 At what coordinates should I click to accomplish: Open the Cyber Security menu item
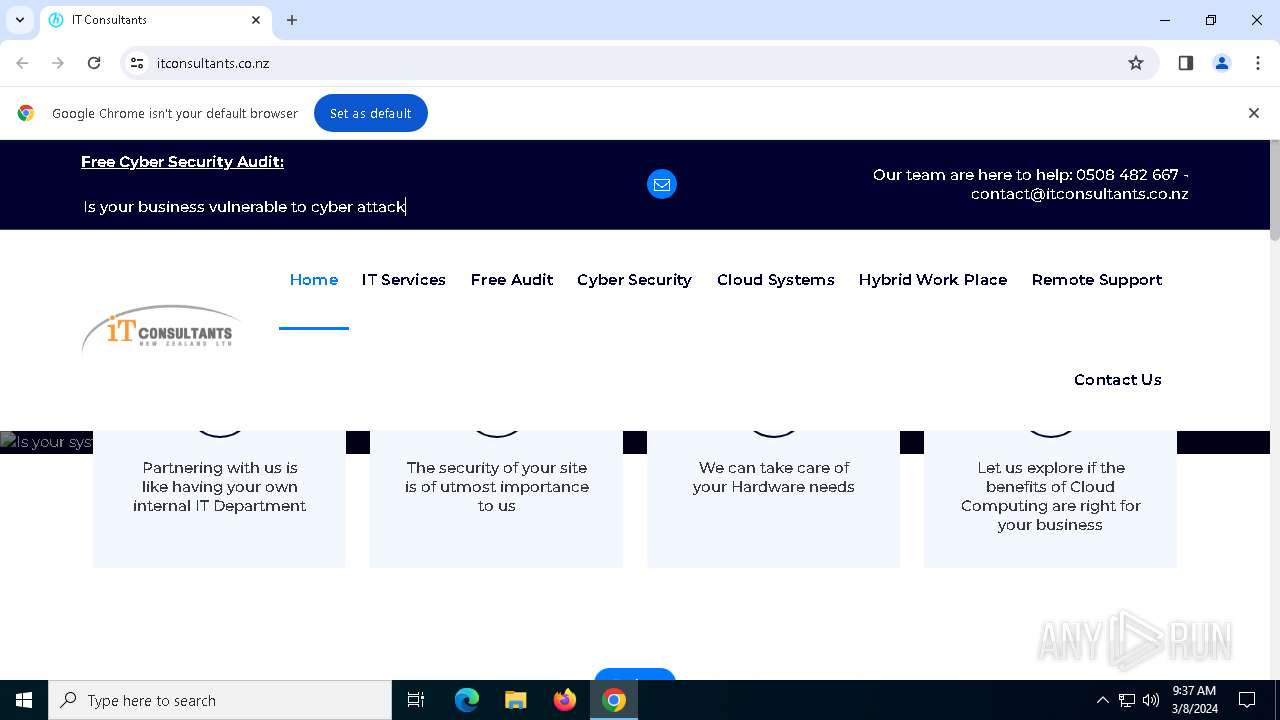(x=634, y=280)
